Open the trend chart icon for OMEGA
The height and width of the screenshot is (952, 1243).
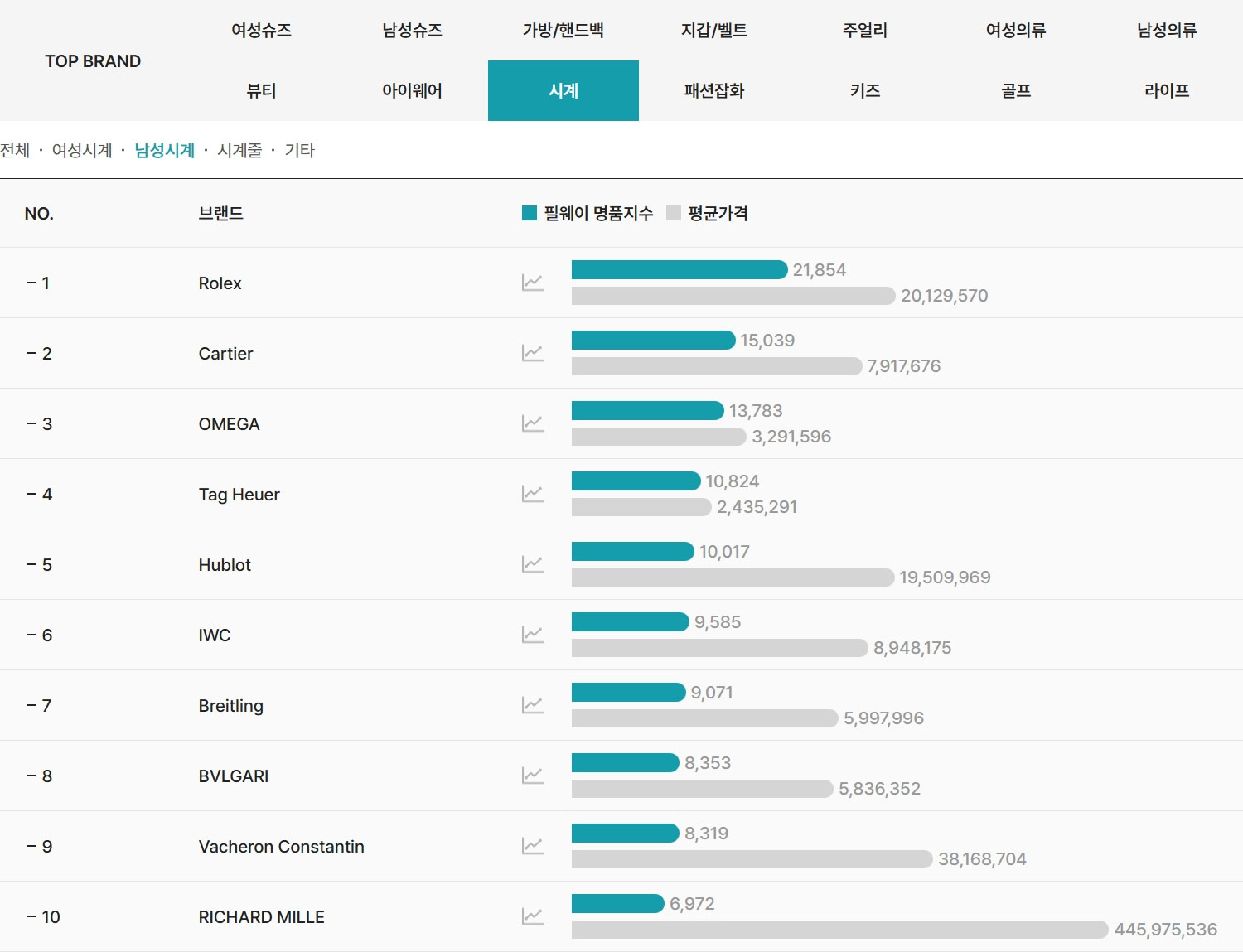pos(533,423)
